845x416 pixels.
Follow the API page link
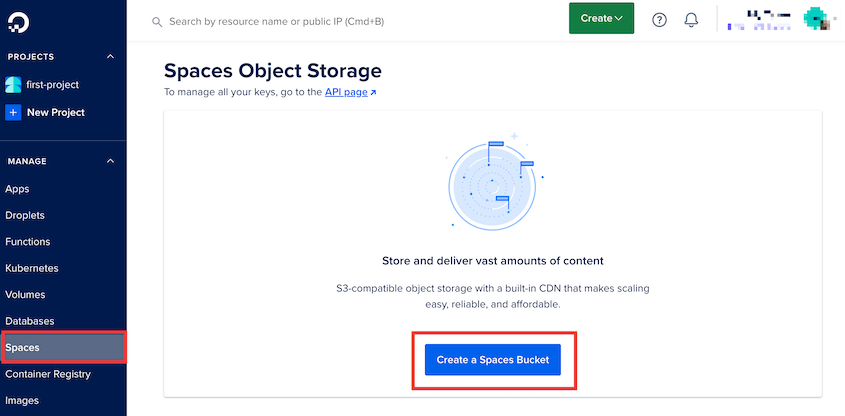[x=346, y=92]
